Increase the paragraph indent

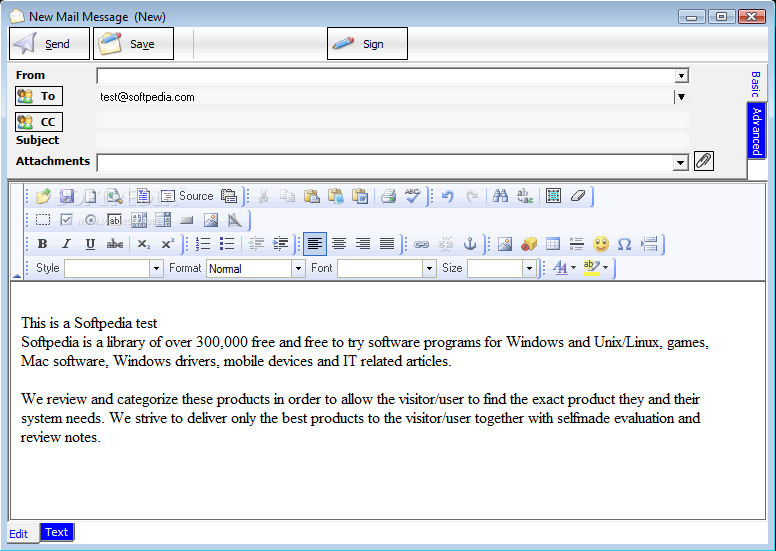(x=280, y=244)
